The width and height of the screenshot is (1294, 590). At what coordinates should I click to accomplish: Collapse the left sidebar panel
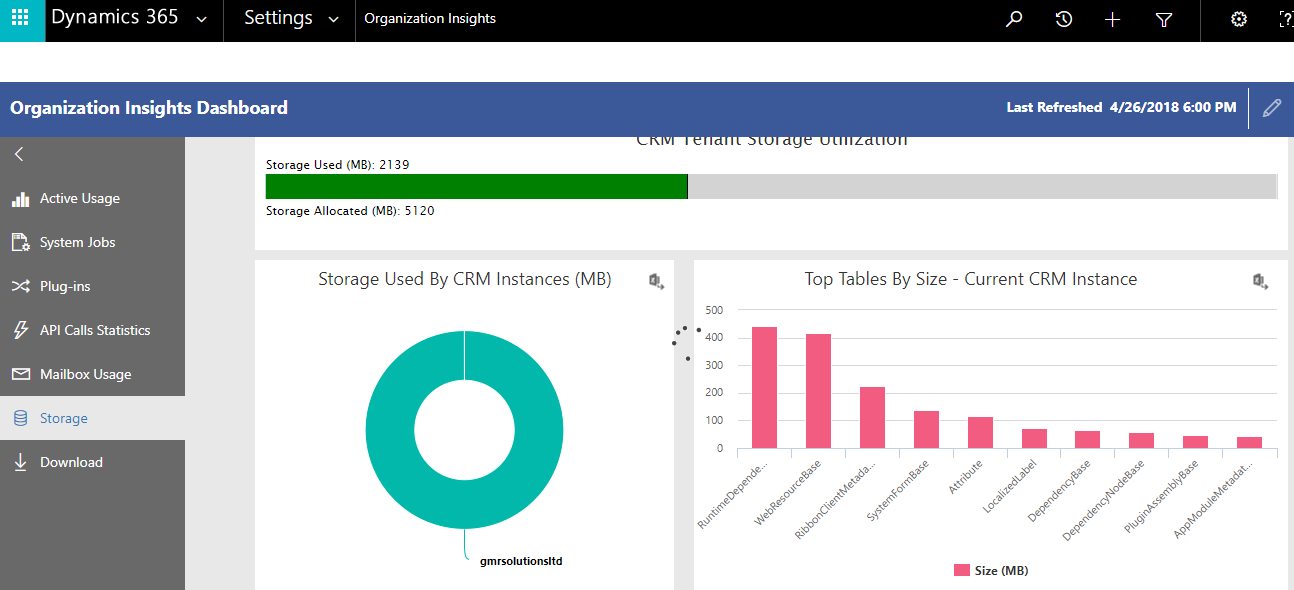(19, 154)
